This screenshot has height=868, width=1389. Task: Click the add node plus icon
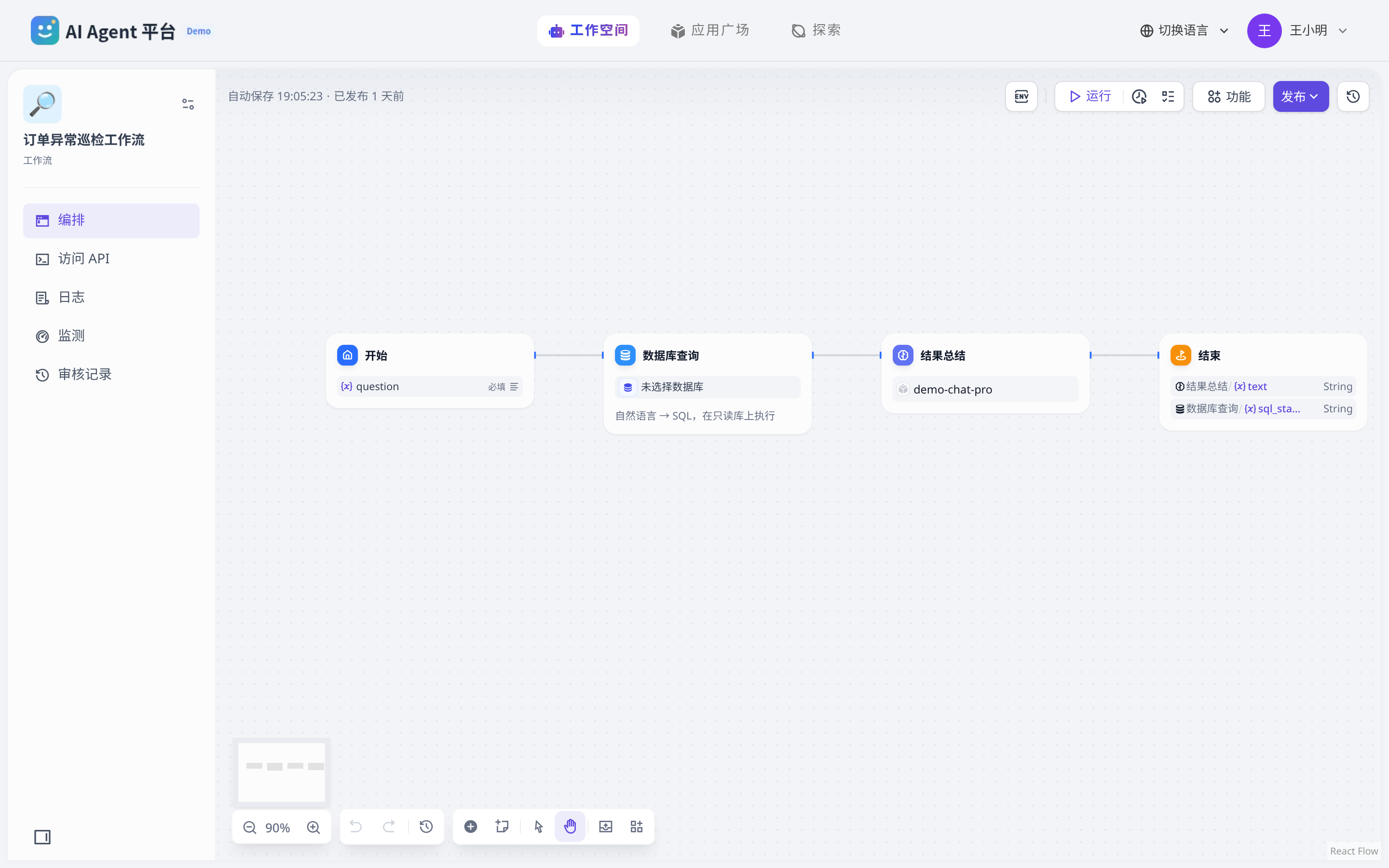(471, 827)
